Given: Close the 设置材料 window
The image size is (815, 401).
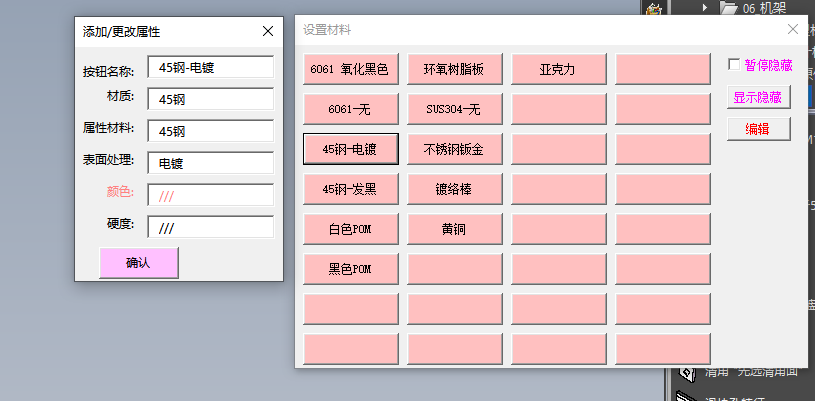Looking at the screenshot, I should [x=793, y=29].
